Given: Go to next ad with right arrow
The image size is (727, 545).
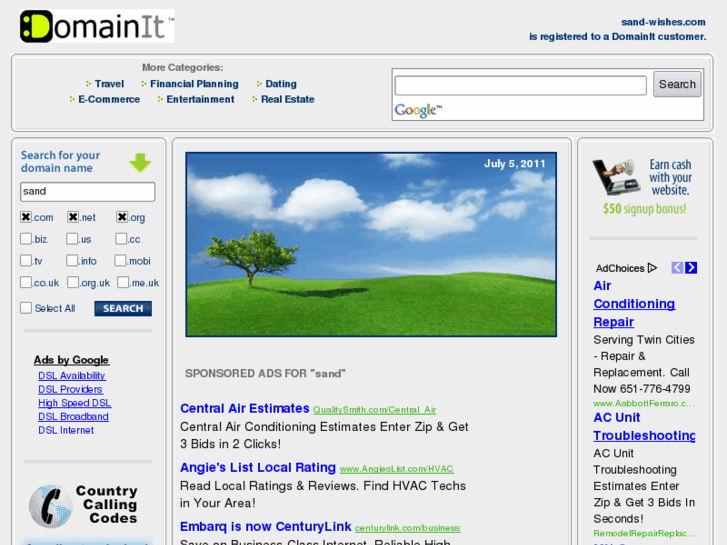Looking at the screenshot, I should pyautogui.click(x=691, y=268).
